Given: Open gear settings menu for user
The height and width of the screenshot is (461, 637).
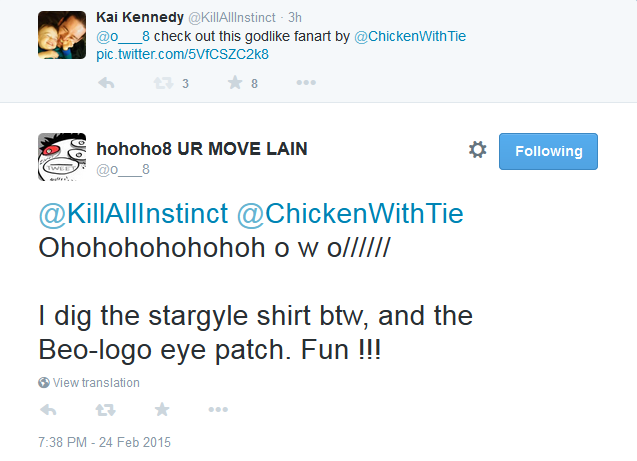Looking at the screenshot, I should [x=477, y=150].
